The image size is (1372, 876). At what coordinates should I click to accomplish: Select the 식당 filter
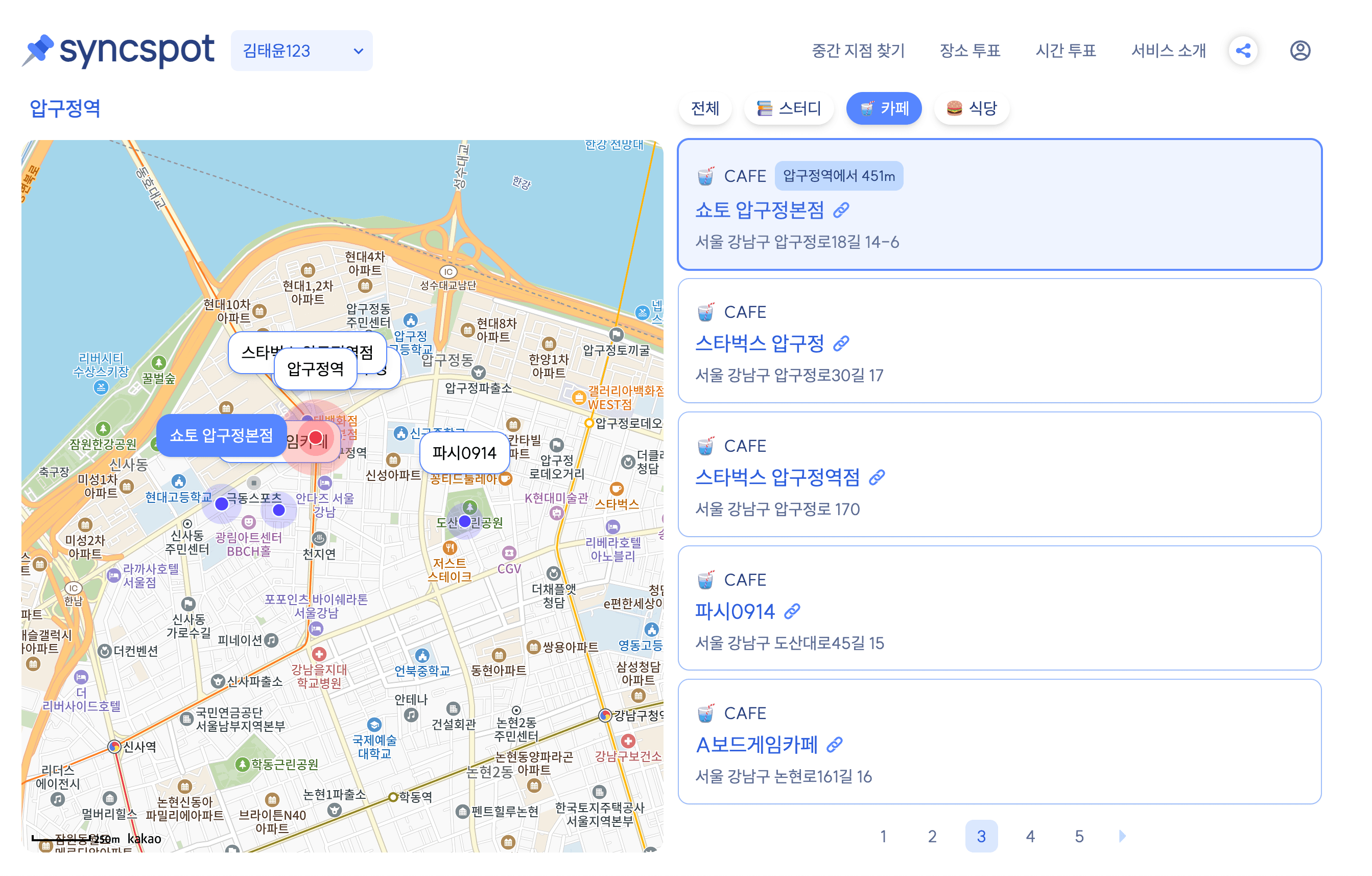[972, 108]
